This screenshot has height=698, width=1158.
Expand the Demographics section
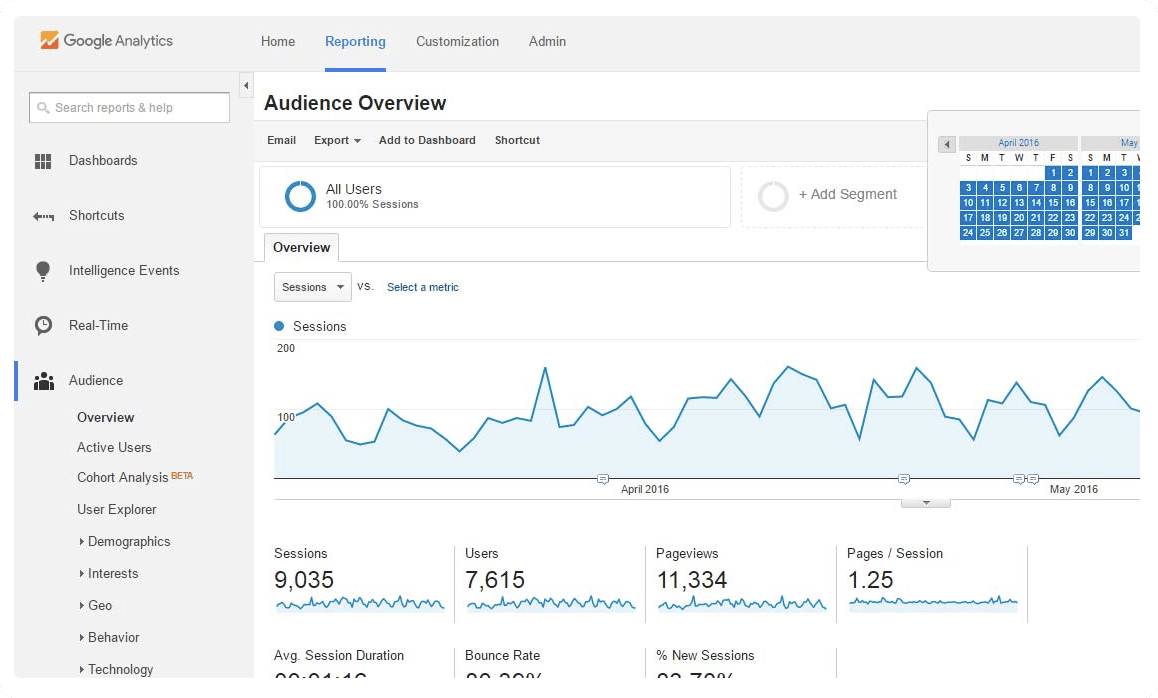[x=127, y=541]
